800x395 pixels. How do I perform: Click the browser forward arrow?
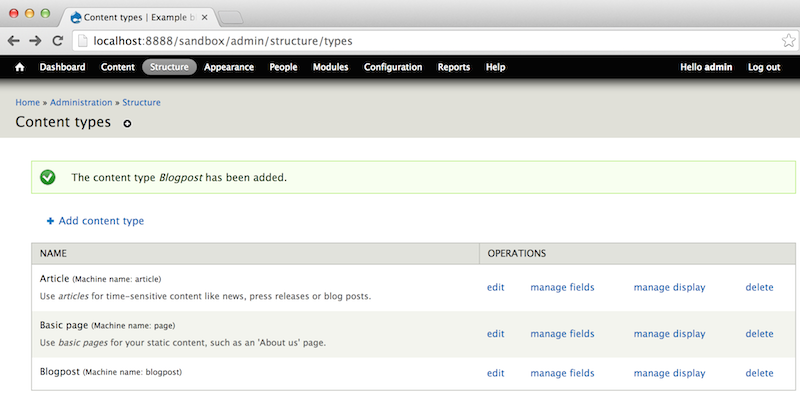pyautogui.click(x=35, y=41)
